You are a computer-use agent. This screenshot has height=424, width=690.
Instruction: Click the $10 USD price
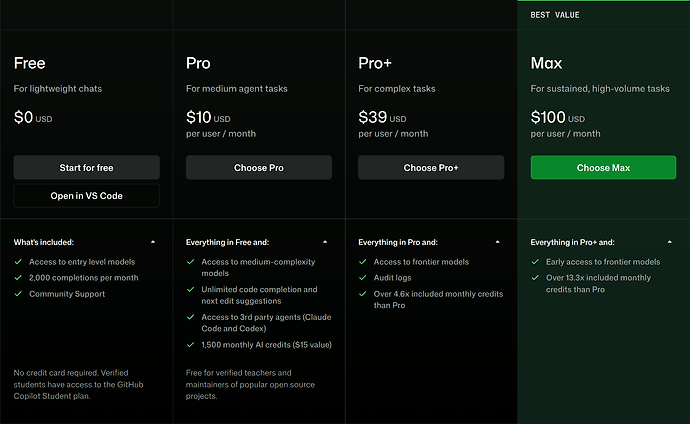click(208, 117)
